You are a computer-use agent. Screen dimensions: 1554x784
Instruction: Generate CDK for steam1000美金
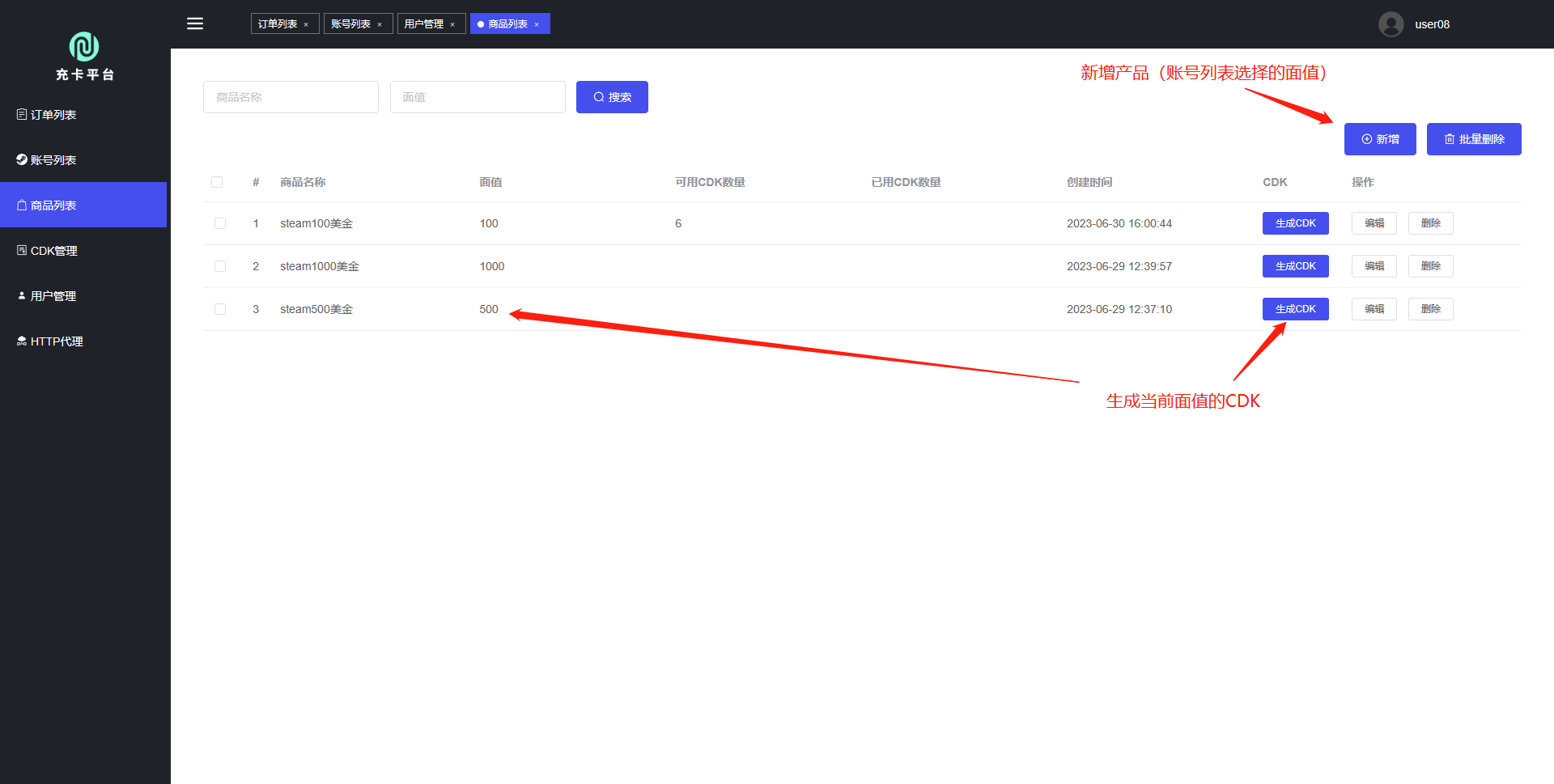coord(1295,266)
